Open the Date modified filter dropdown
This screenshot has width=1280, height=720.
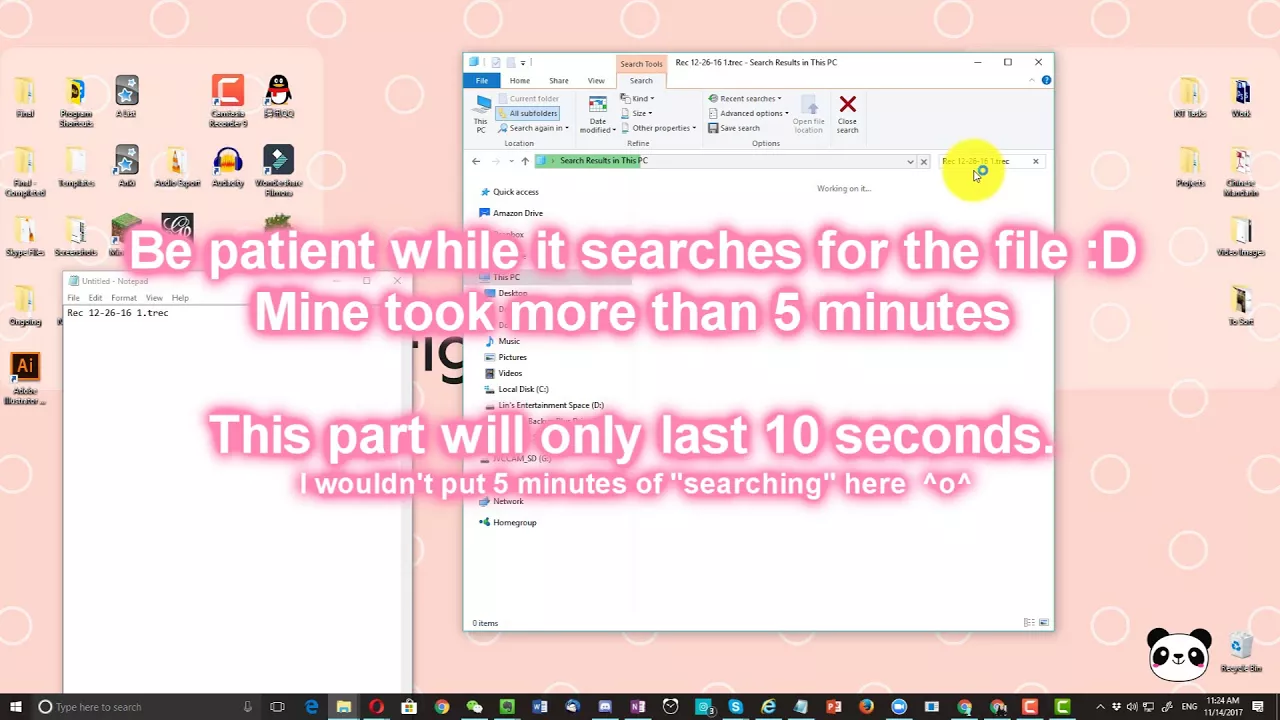click(x=598, y=115)
